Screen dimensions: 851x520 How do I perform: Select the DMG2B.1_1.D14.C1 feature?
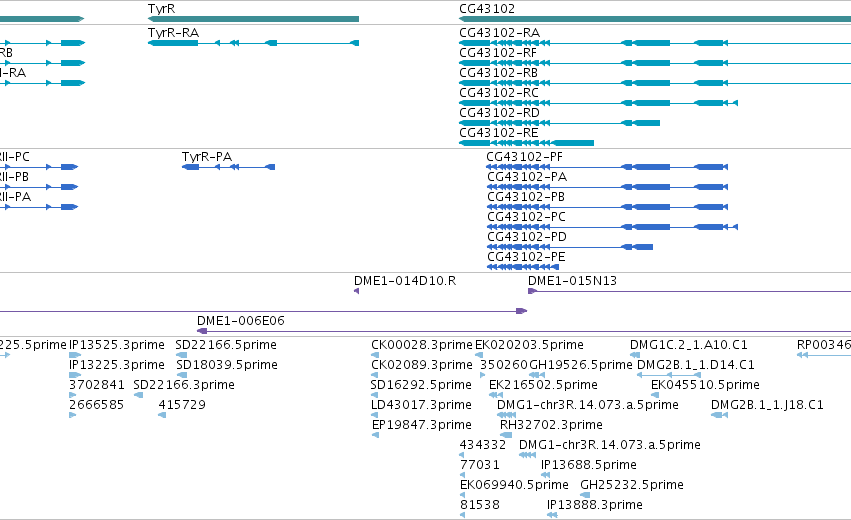tap(696, 365)
